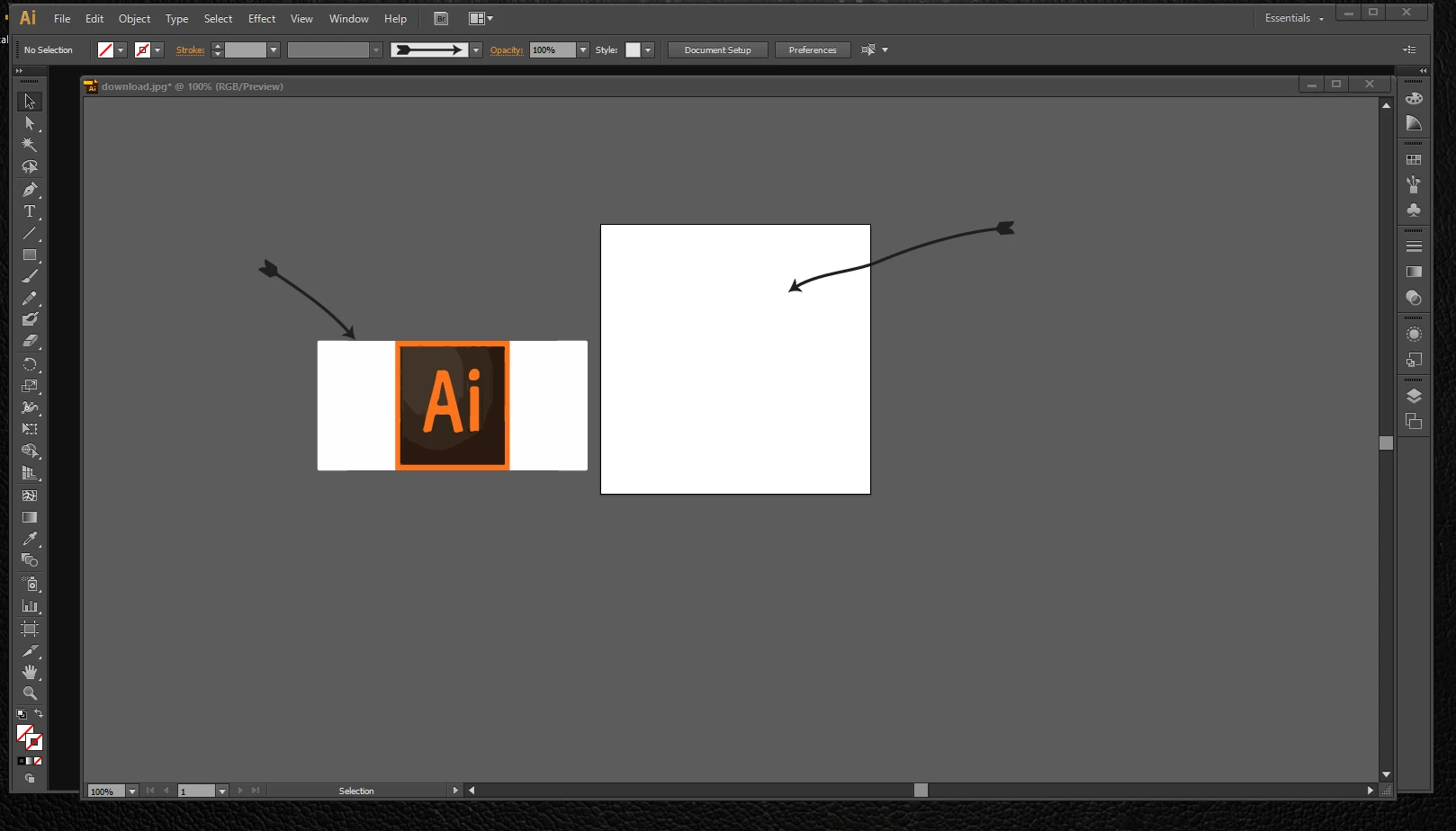Set paint mode to None

point(38,761)
